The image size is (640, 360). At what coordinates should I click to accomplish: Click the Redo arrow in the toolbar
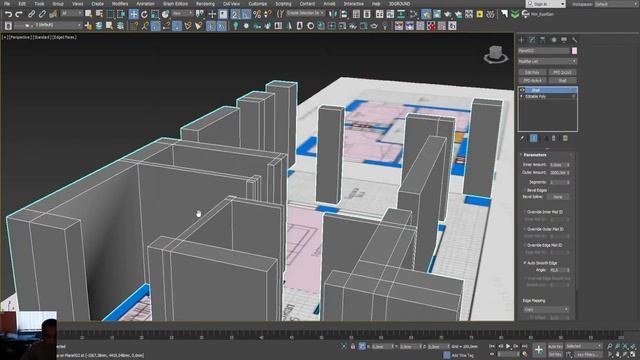(x=19, y=14)
